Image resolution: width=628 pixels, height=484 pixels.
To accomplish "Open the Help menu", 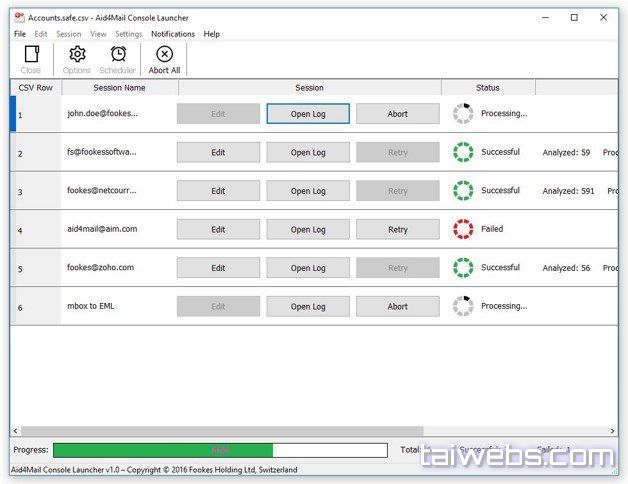I will tap(211, 34).
